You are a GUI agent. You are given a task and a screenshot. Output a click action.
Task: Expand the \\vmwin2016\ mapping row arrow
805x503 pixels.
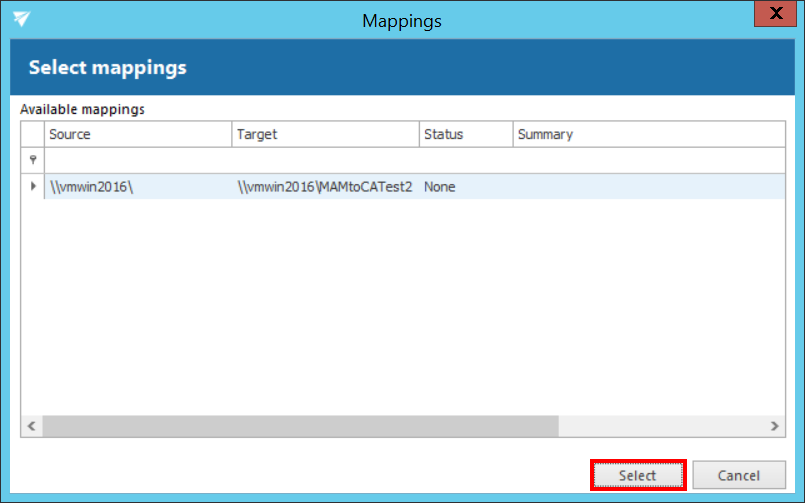click(x=33, y=186)
